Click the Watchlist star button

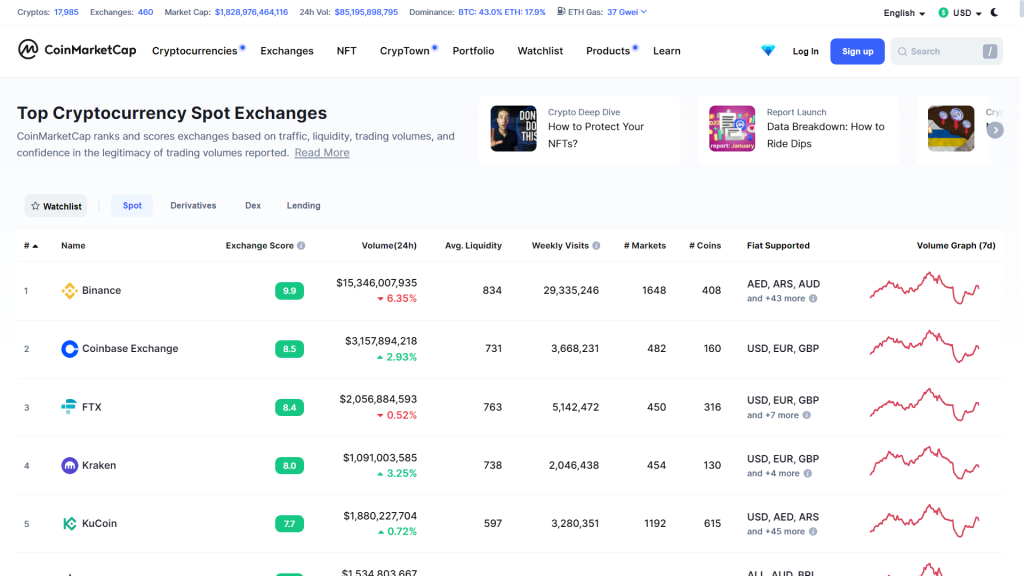[x=56, y=206]
